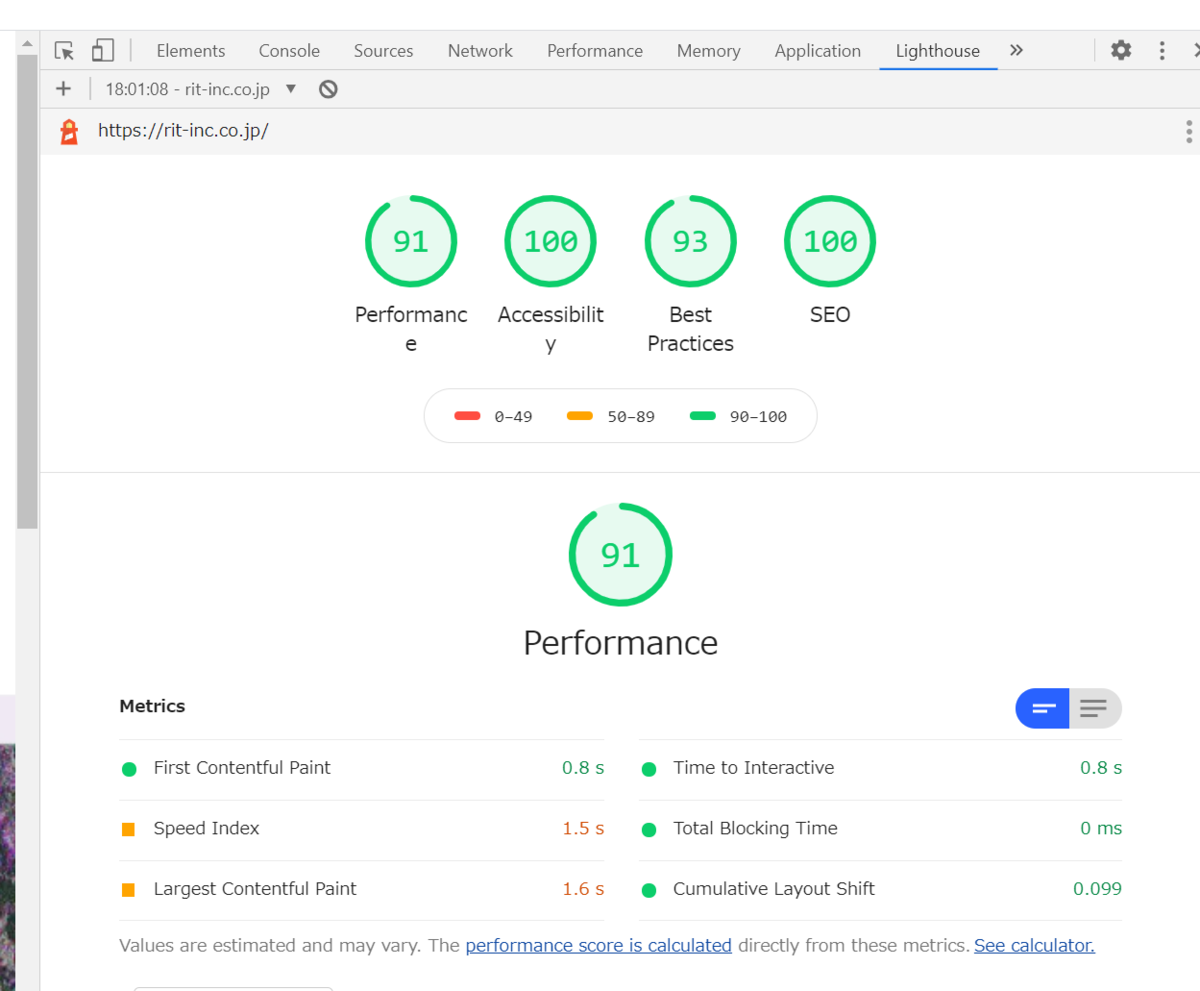Image resolution: width=1200 pixels, height=991 pixels.
Task: Switch to the Console tab
Action: [x=289, y=51]
